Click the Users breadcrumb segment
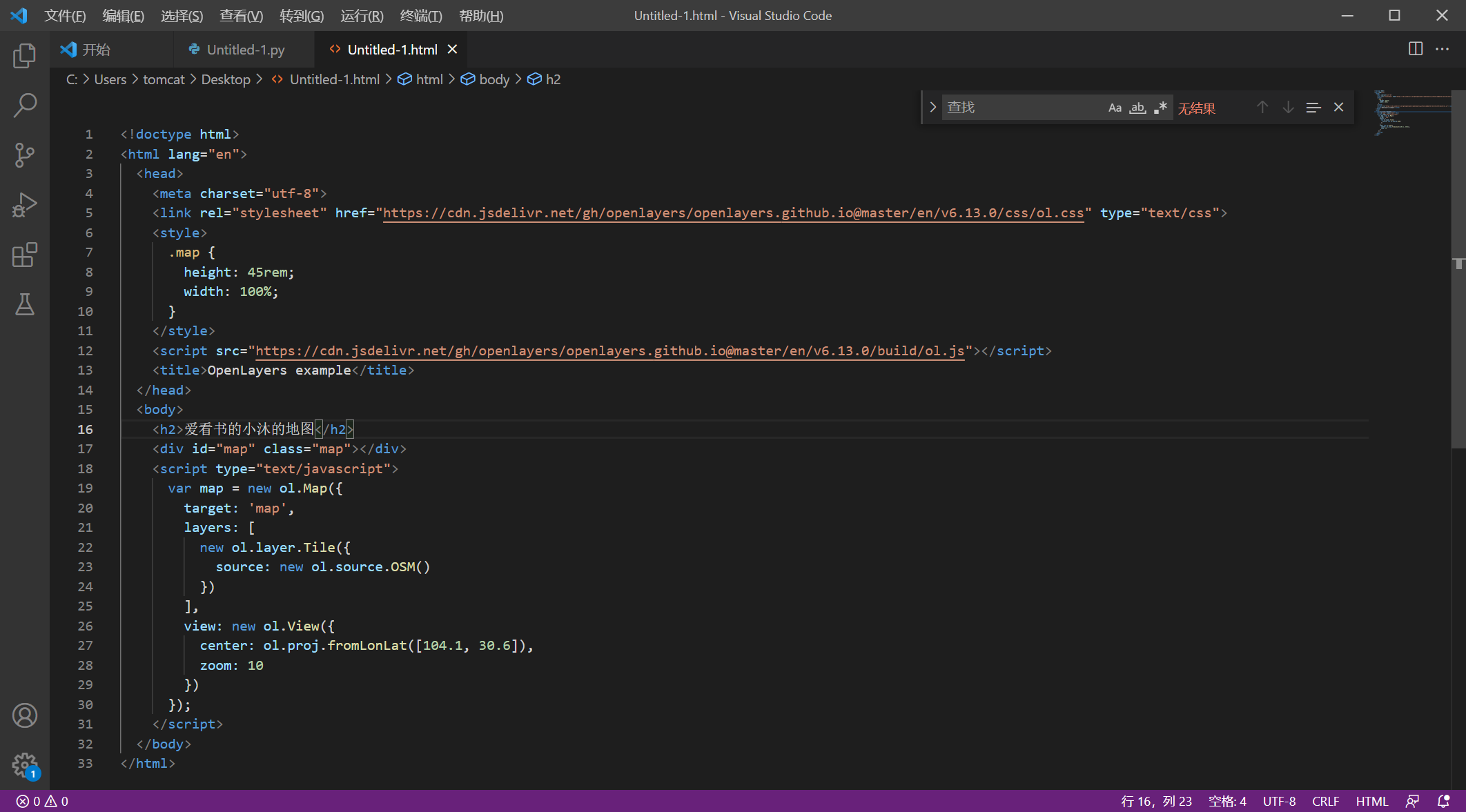 (110, 79)
